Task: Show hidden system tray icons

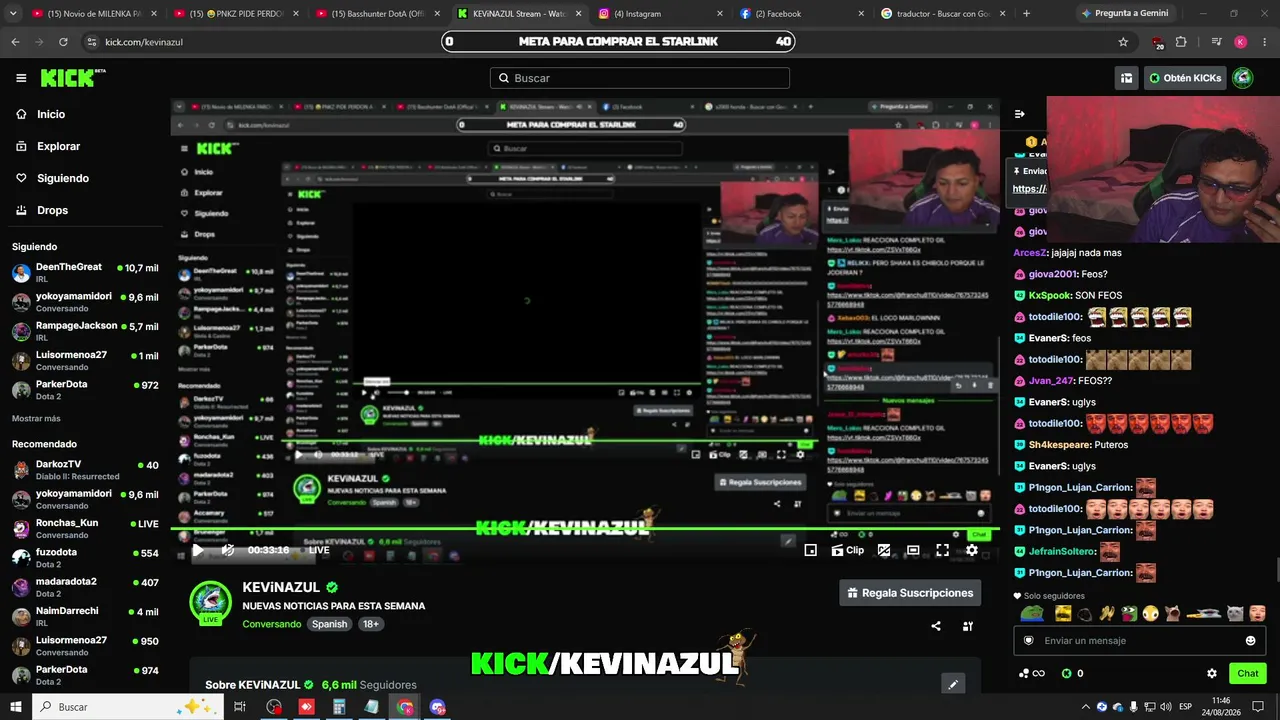Action: coord(1086,707)
